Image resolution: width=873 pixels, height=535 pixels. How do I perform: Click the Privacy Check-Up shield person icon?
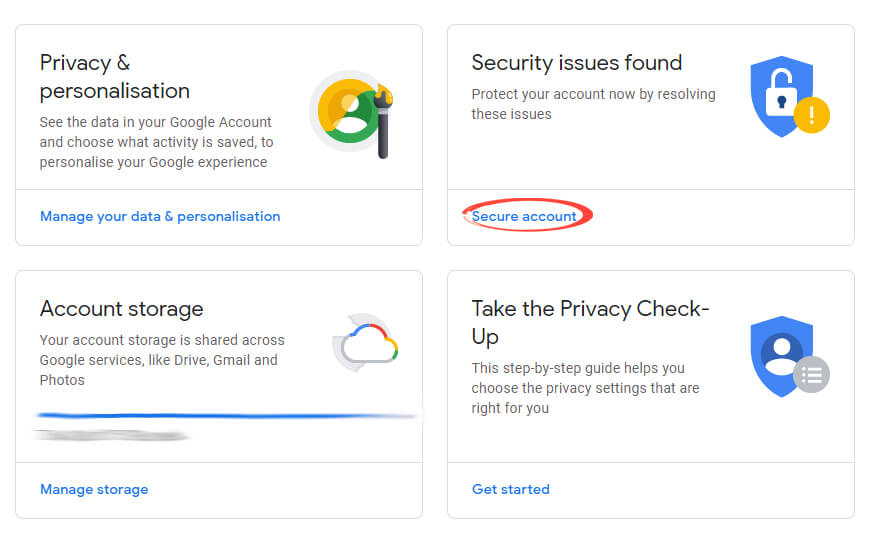click(x=781, y=356)
